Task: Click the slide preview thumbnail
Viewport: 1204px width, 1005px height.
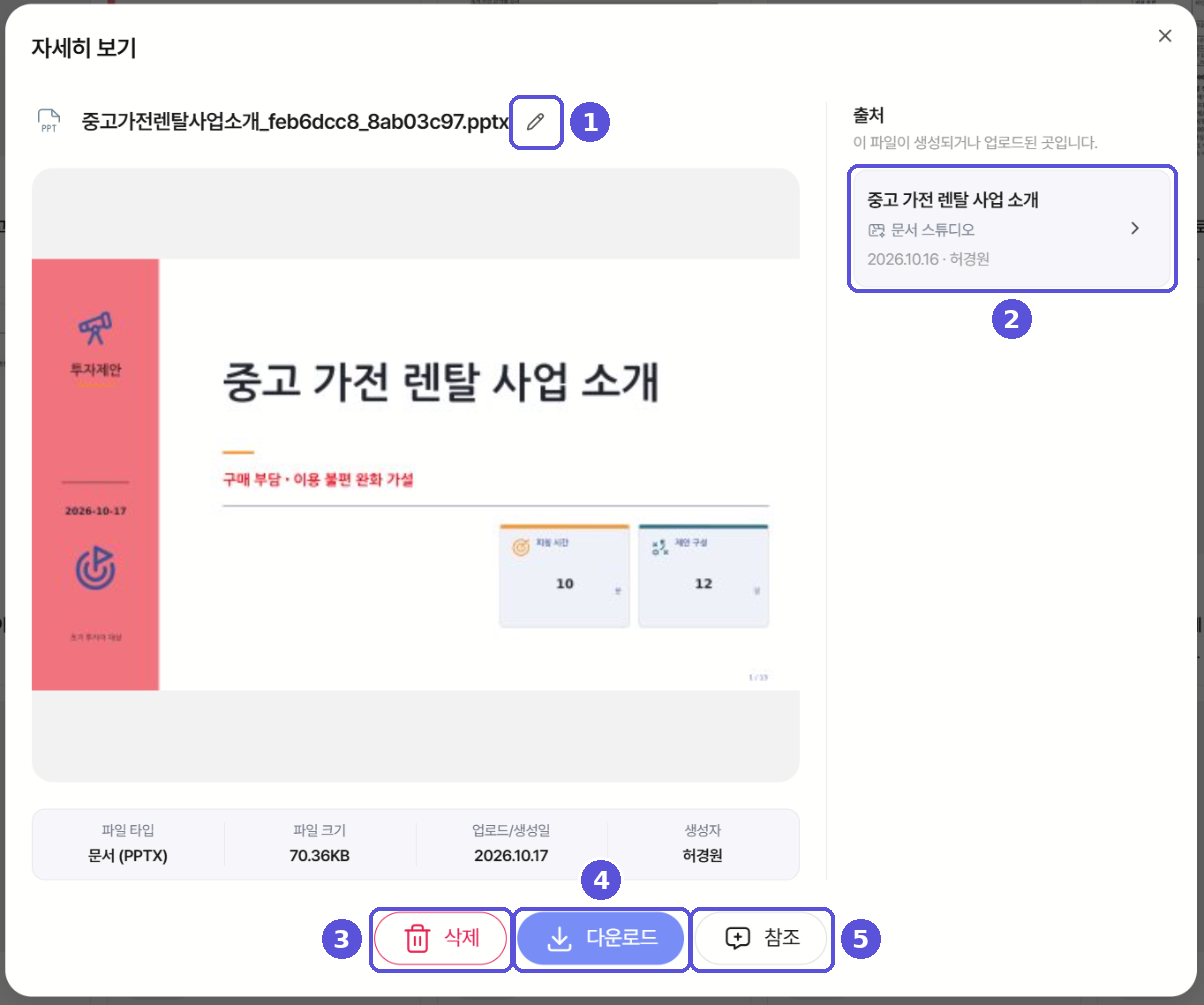Action: (x=415, y=474)
